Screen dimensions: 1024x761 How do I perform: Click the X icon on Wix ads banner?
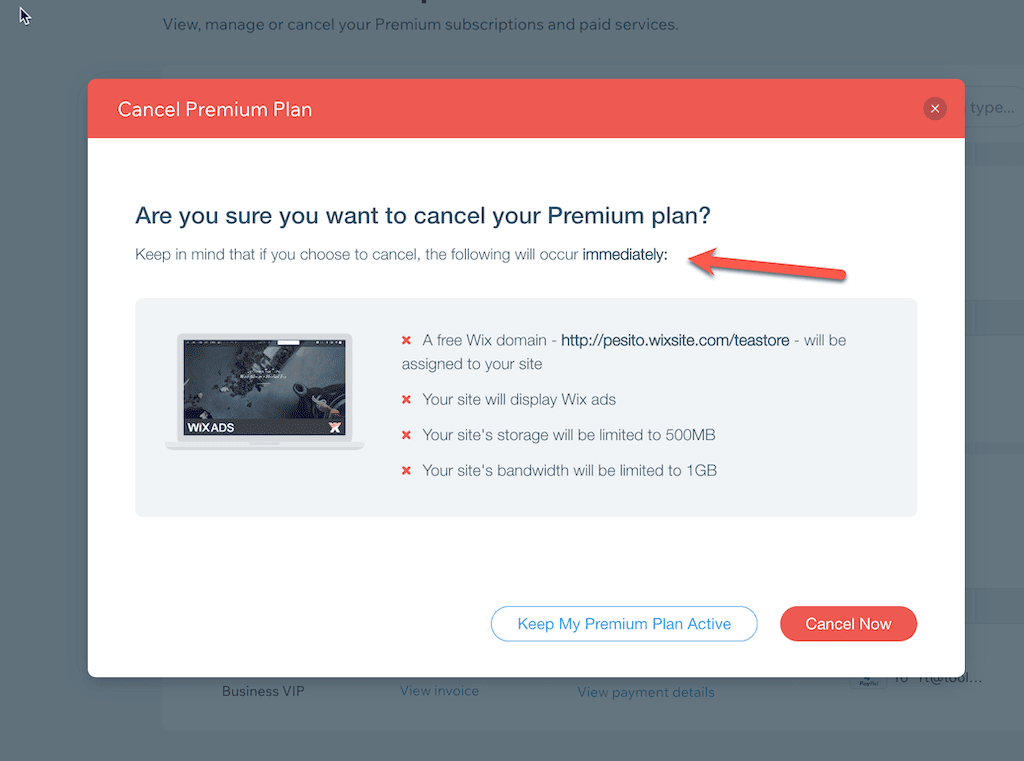click(x=335, y=427)
